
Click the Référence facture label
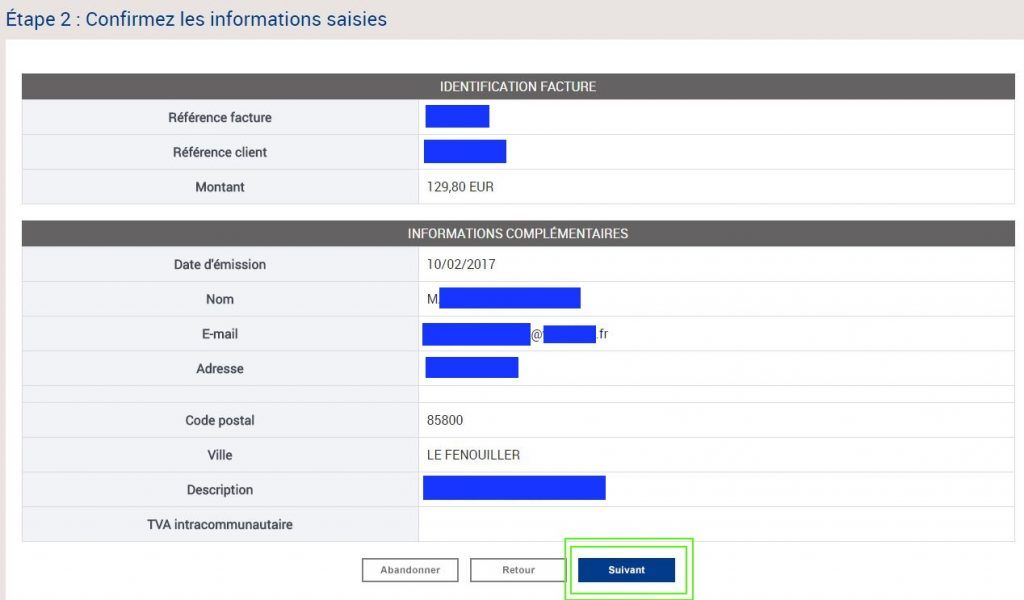[x=220, y=118]
